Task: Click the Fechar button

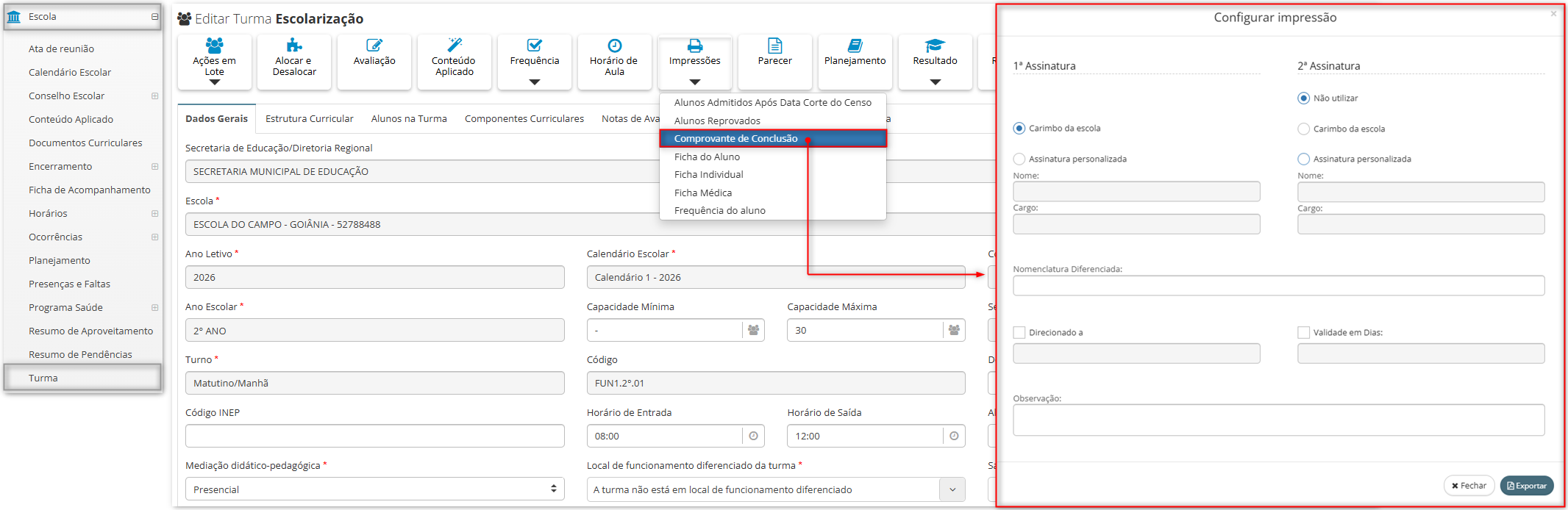Action: [x=1469, y=486]
